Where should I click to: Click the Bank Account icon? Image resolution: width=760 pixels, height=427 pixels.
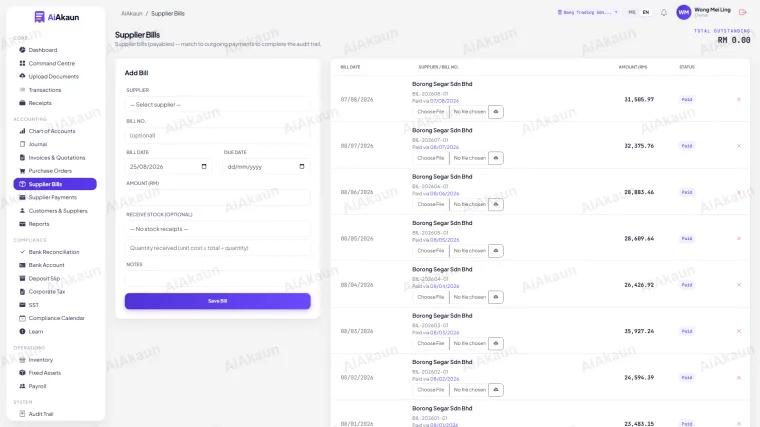[x=22, y=265]
